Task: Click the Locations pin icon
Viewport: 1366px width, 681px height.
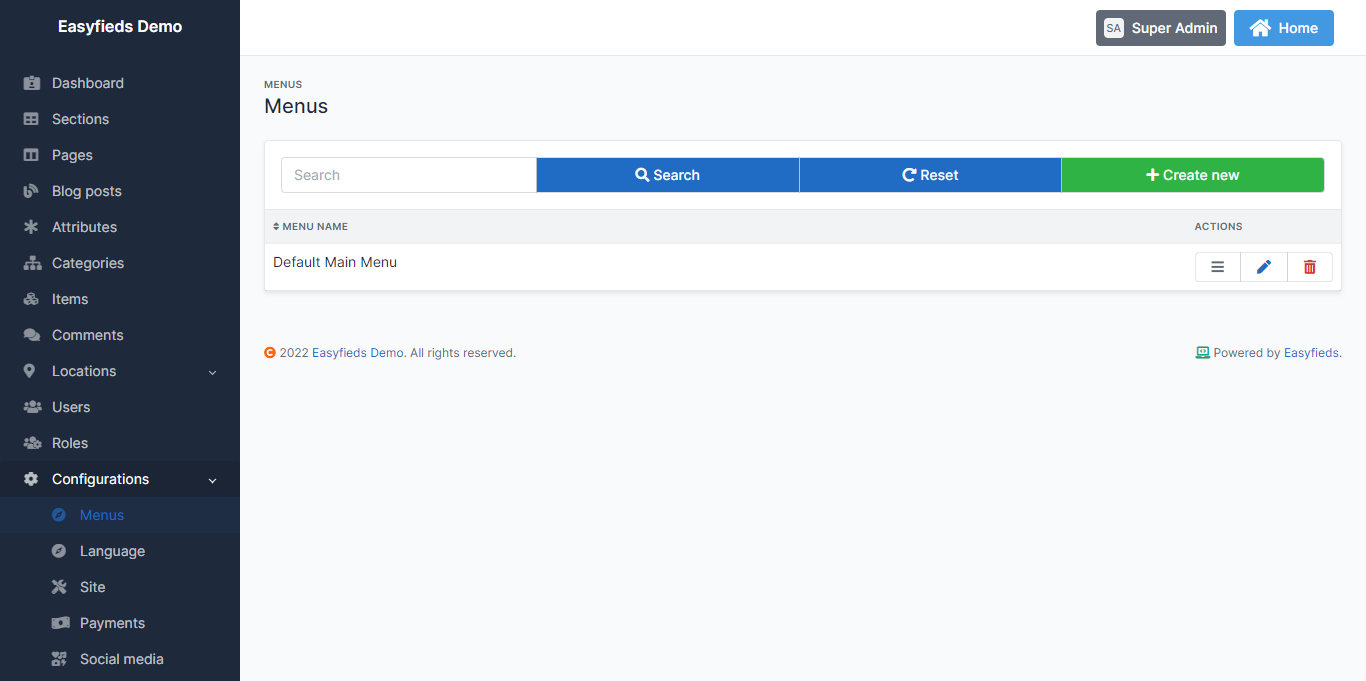Action: (31, 371)
